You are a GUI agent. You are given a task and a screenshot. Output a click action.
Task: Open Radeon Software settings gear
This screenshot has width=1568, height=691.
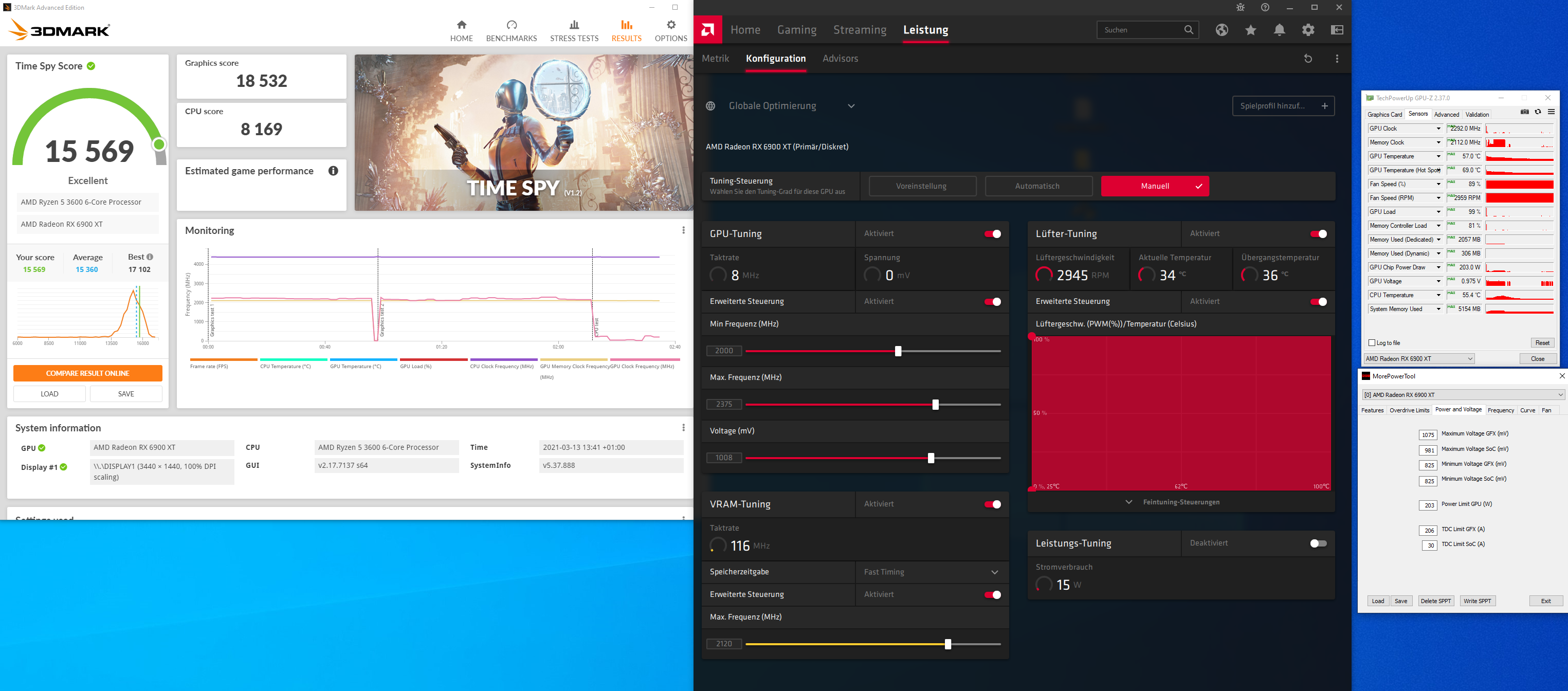1308,30
